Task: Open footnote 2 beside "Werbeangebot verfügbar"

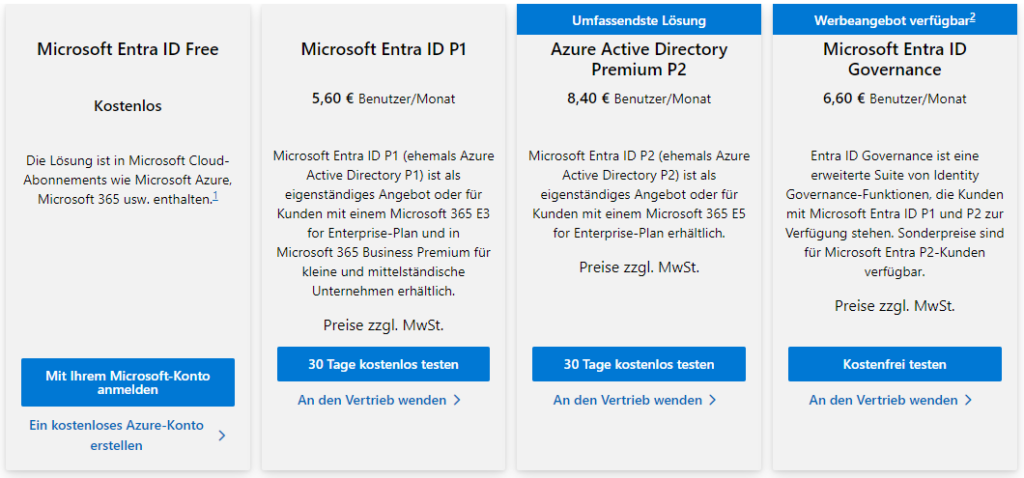Action: (973, 17)
